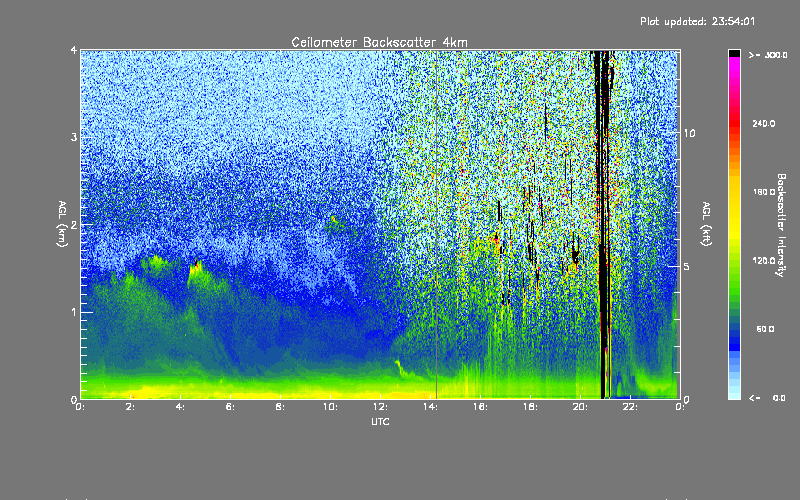Viewport: 800px width, 500px height.
Task: Click the "AGL (km)" left axis label
Action: pos(62,224)
